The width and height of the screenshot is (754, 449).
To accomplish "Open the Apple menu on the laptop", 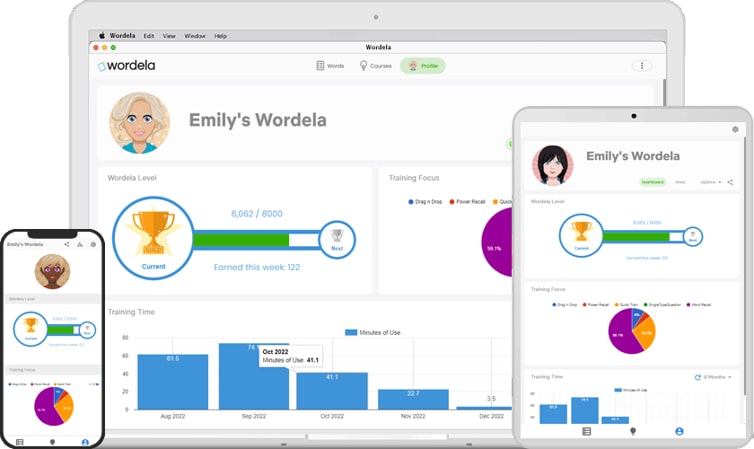I will pos(102,36).
